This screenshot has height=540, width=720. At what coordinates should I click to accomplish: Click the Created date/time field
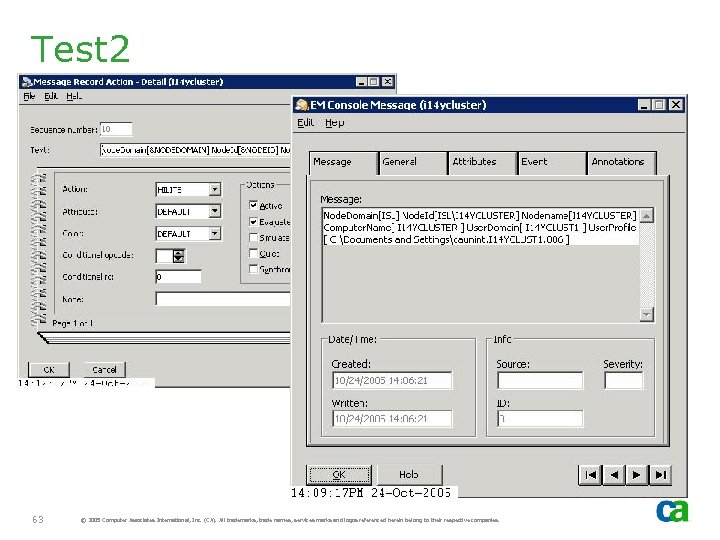(392, 380)
